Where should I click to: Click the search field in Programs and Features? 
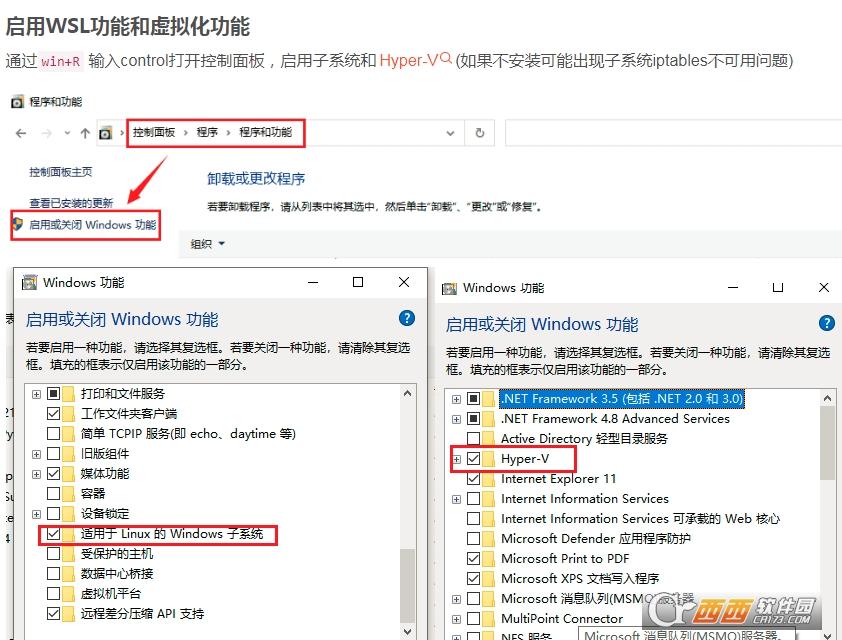point(673,133)
